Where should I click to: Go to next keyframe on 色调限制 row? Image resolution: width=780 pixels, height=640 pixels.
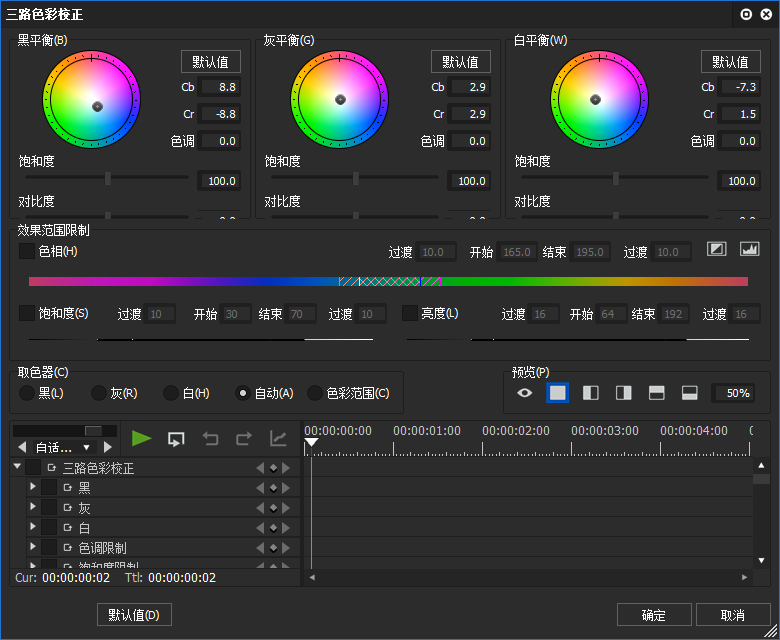click(x=286, y=548)
